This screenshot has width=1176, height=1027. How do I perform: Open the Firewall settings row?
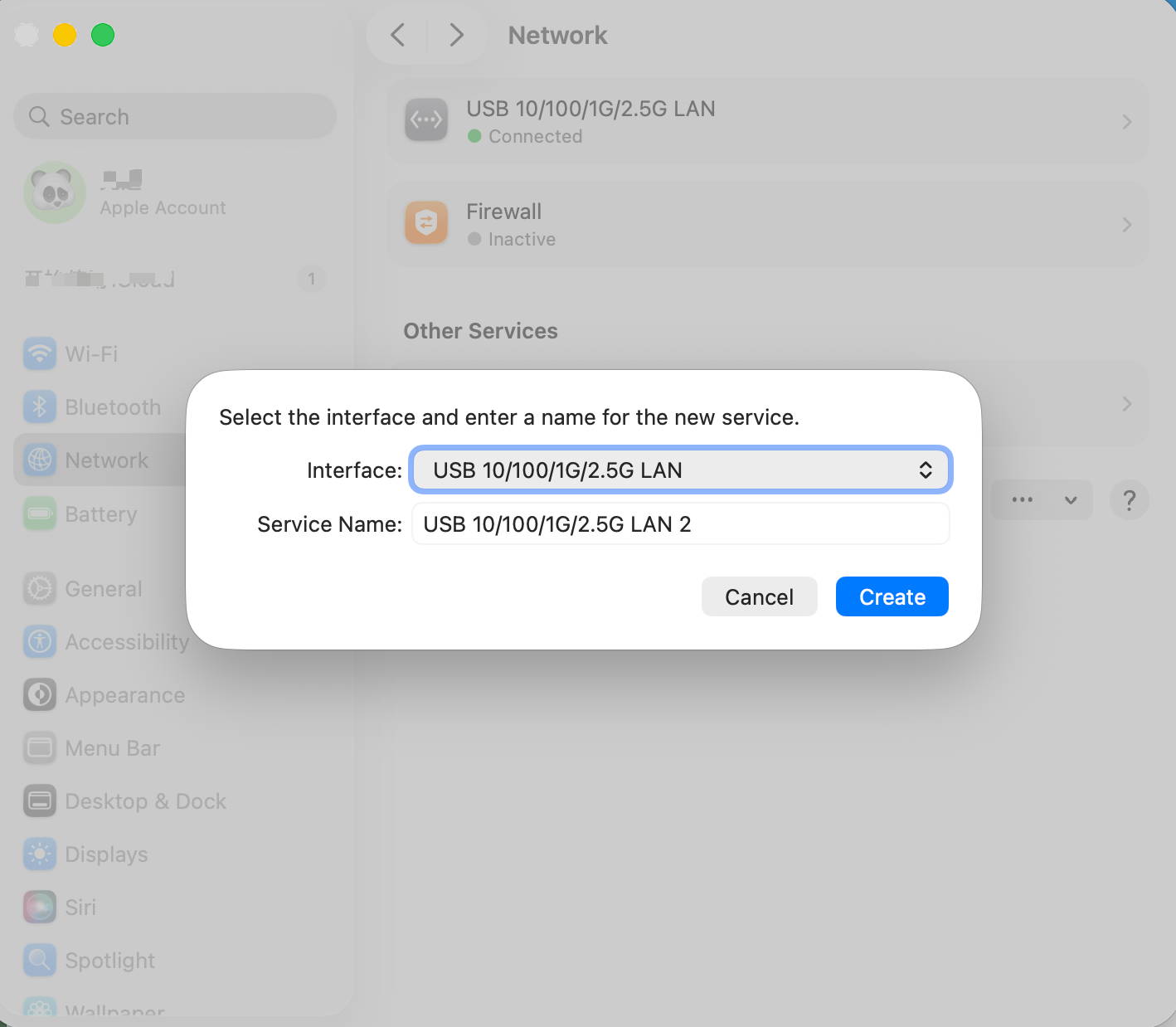[768, 224]
